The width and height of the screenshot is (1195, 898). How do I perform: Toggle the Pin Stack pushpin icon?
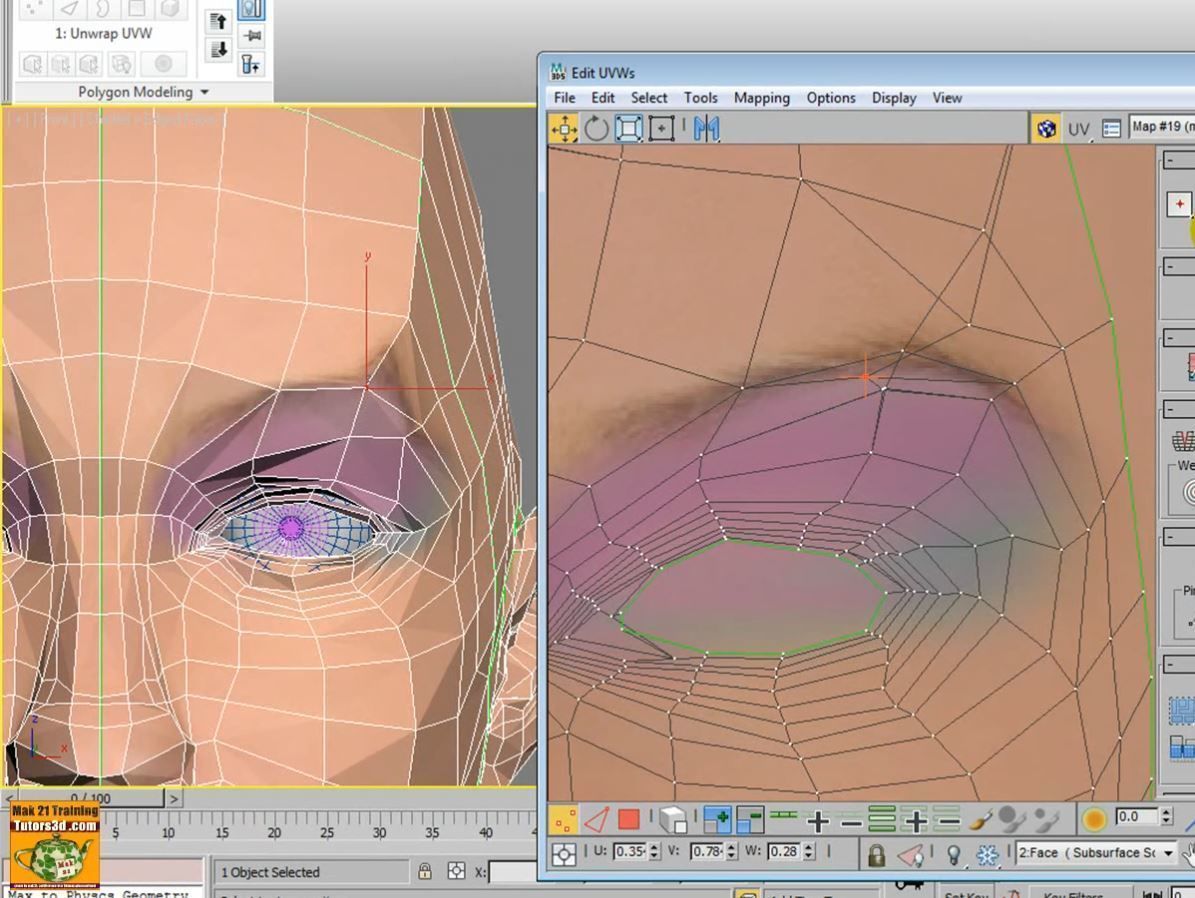coord(251,36)
